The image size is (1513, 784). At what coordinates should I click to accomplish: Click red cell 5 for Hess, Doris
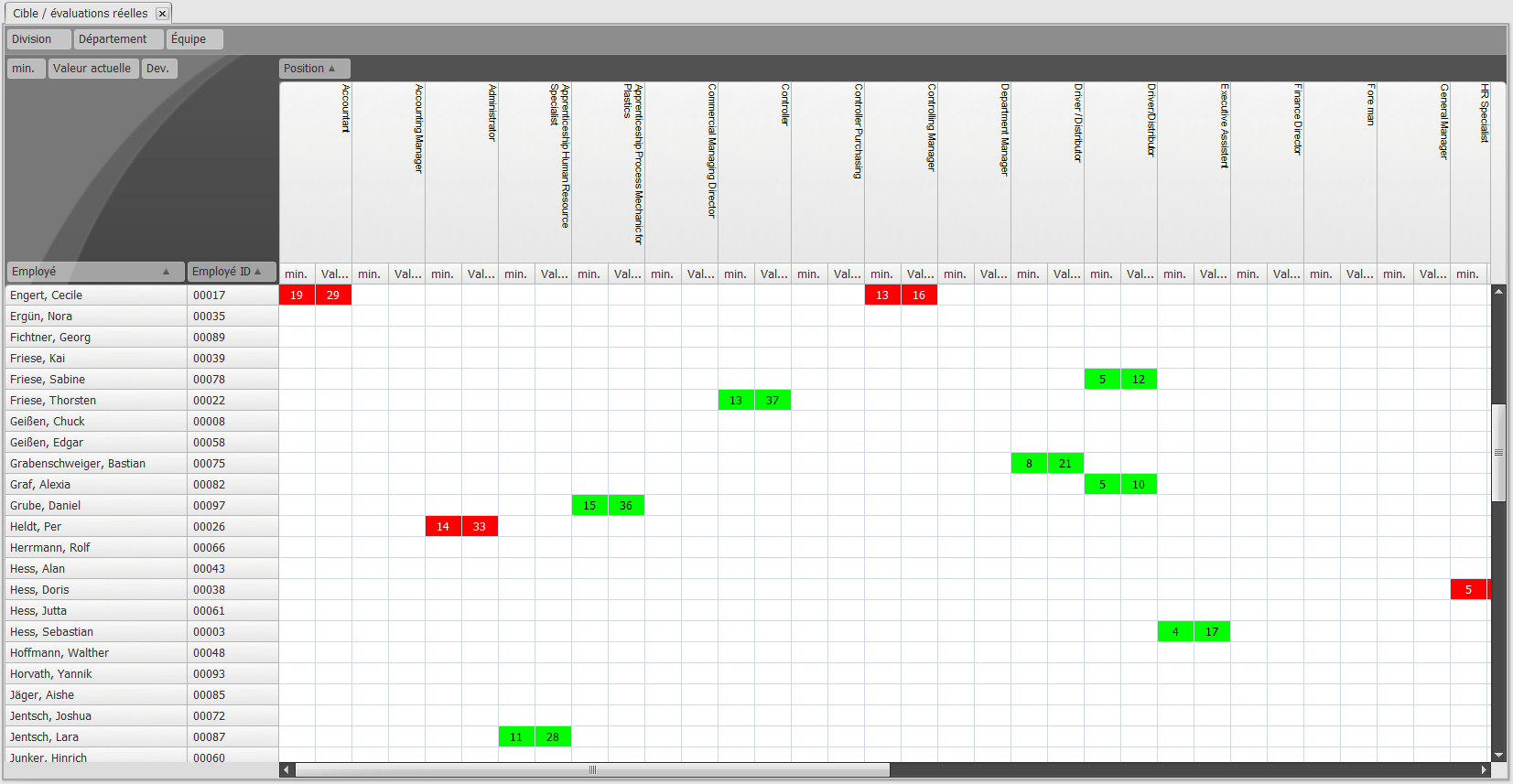1468,590
